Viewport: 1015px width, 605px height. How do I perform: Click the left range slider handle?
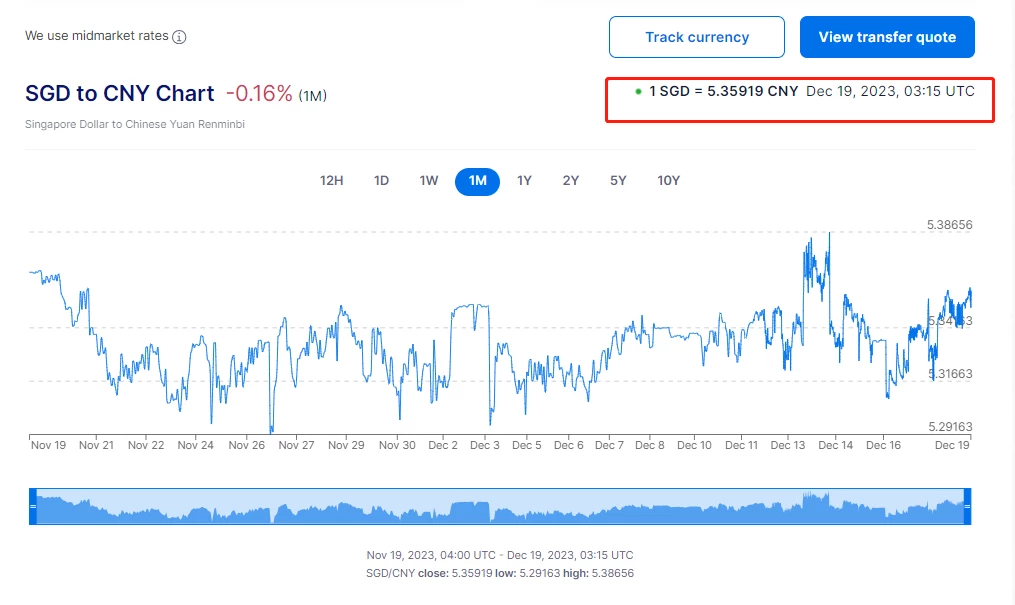point(32,507)
